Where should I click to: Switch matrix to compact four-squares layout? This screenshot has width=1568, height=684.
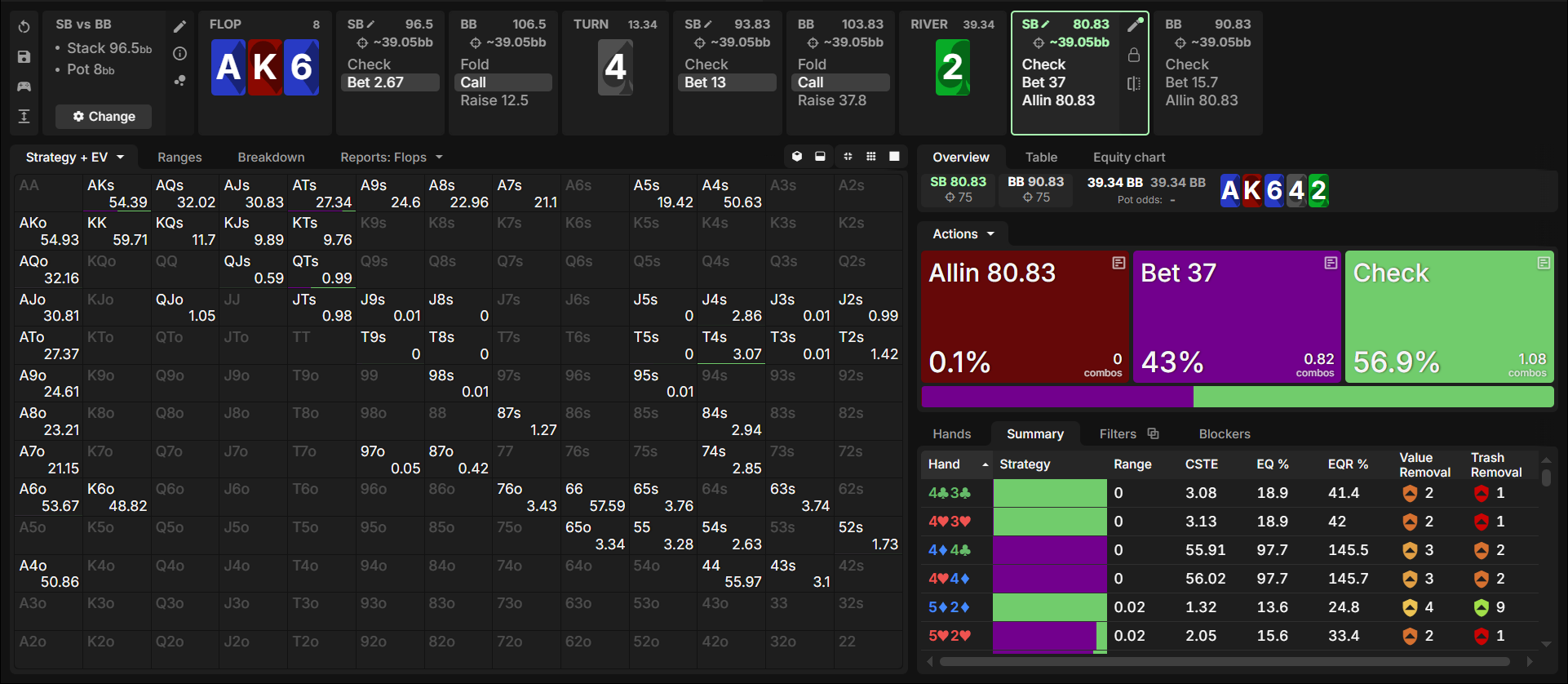click(848, 157)
